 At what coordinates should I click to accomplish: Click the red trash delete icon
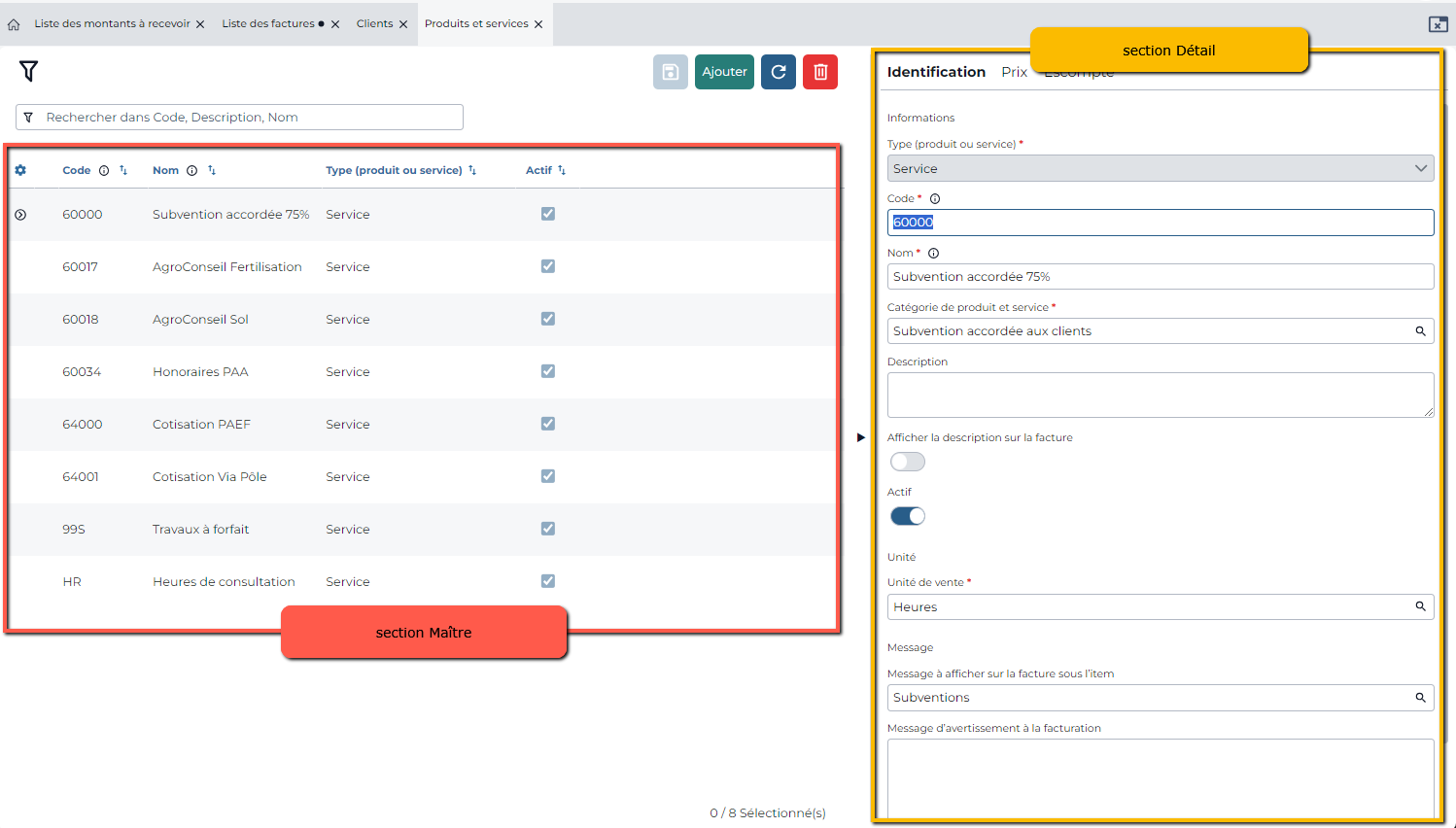(820, 72)
